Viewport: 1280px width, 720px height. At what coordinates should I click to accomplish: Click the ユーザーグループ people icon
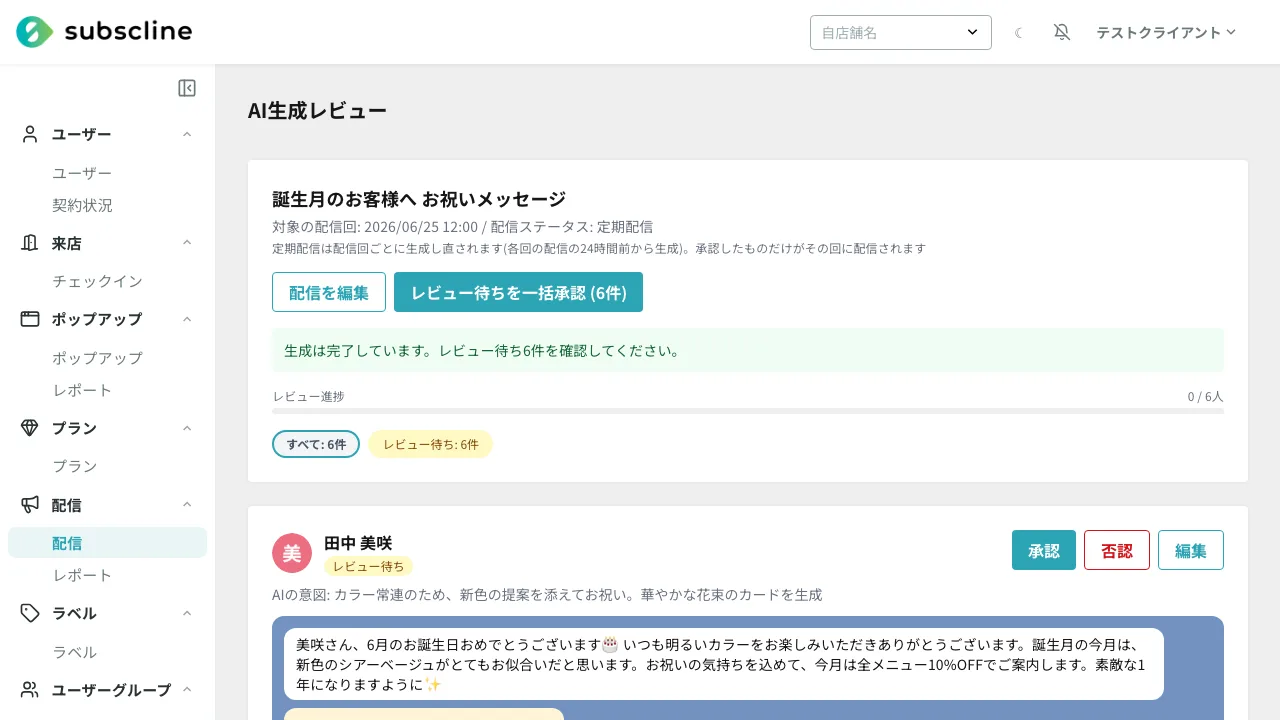coord(30,689)
